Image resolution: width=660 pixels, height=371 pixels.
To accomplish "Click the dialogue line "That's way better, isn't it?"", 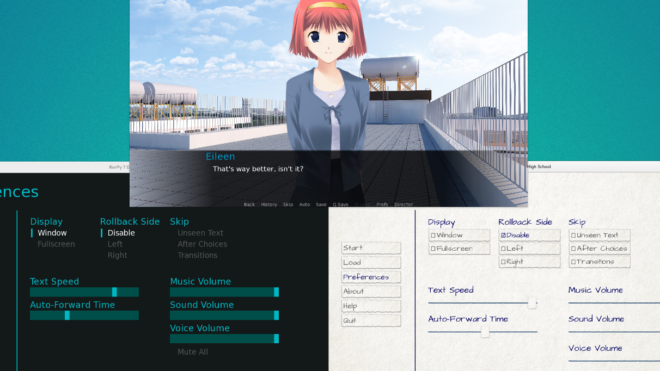I will pos(258,169).
